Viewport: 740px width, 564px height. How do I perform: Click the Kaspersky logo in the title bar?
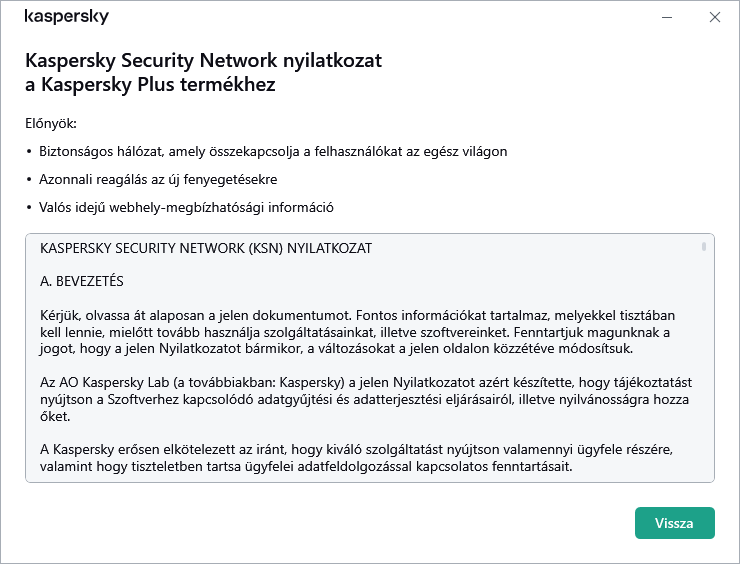(67, 17)
